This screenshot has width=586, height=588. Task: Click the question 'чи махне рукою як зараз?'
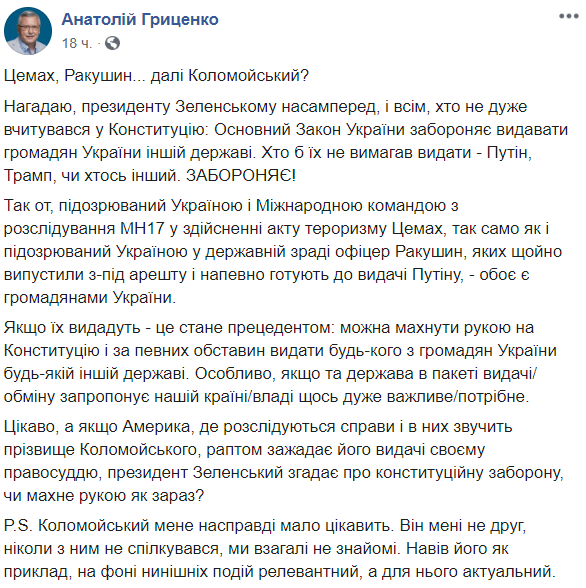pos(104,496)
